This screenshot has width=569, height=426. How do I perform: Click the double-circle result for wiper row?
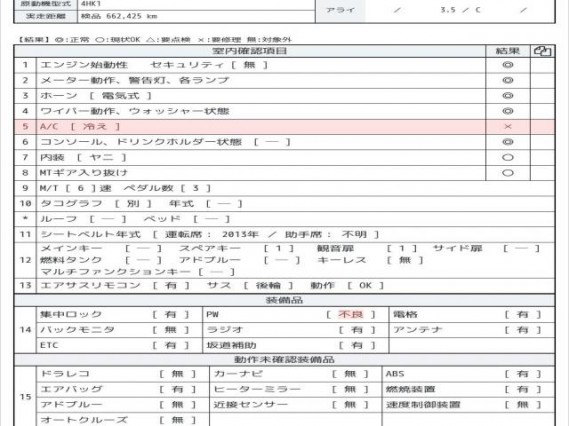coord(508,111)
